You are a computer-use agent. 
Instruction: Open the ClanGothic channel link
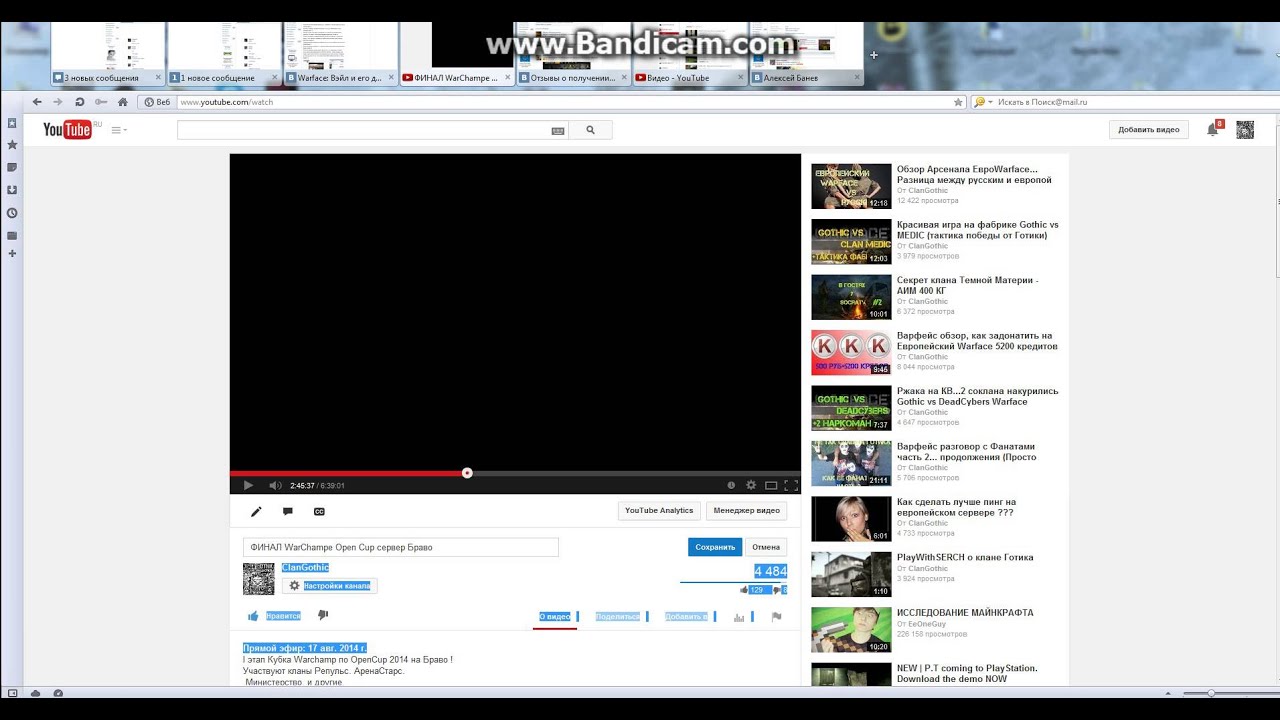coord(305,567)
